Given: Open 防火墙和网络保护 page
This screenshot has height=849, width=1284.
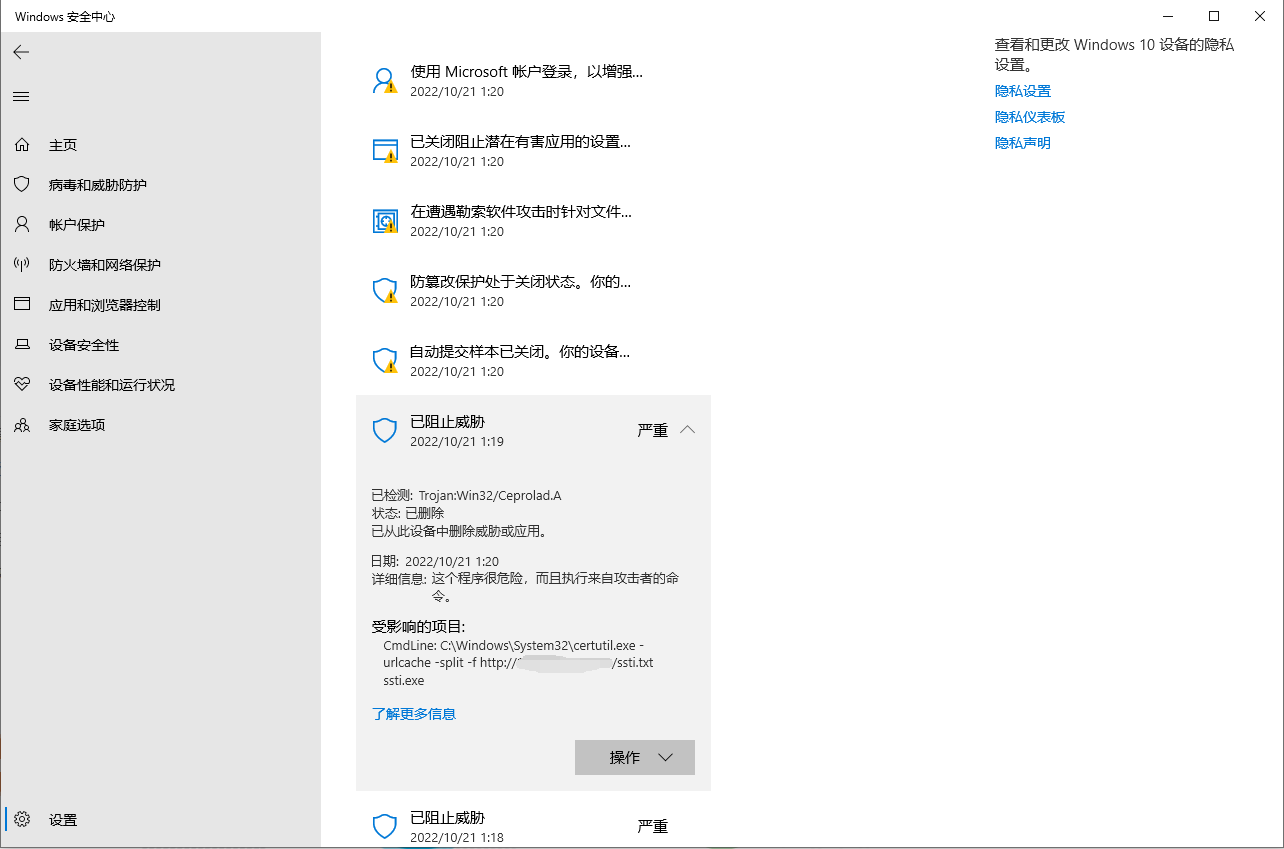Looking at the screenshot, I should [x=105, y=265].
